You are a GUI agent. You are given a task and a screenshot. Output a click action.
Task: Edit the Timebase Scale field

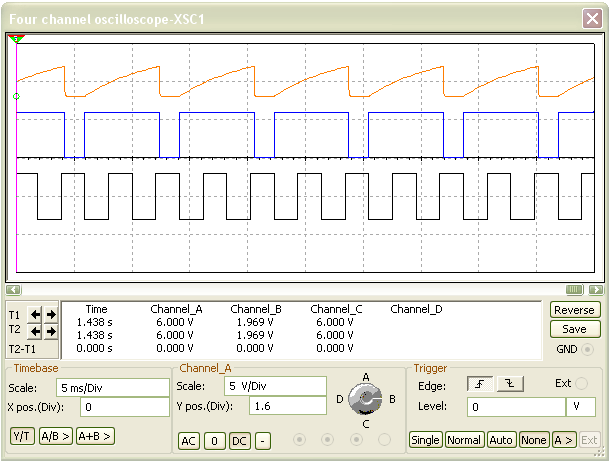(x=113, y=388)
